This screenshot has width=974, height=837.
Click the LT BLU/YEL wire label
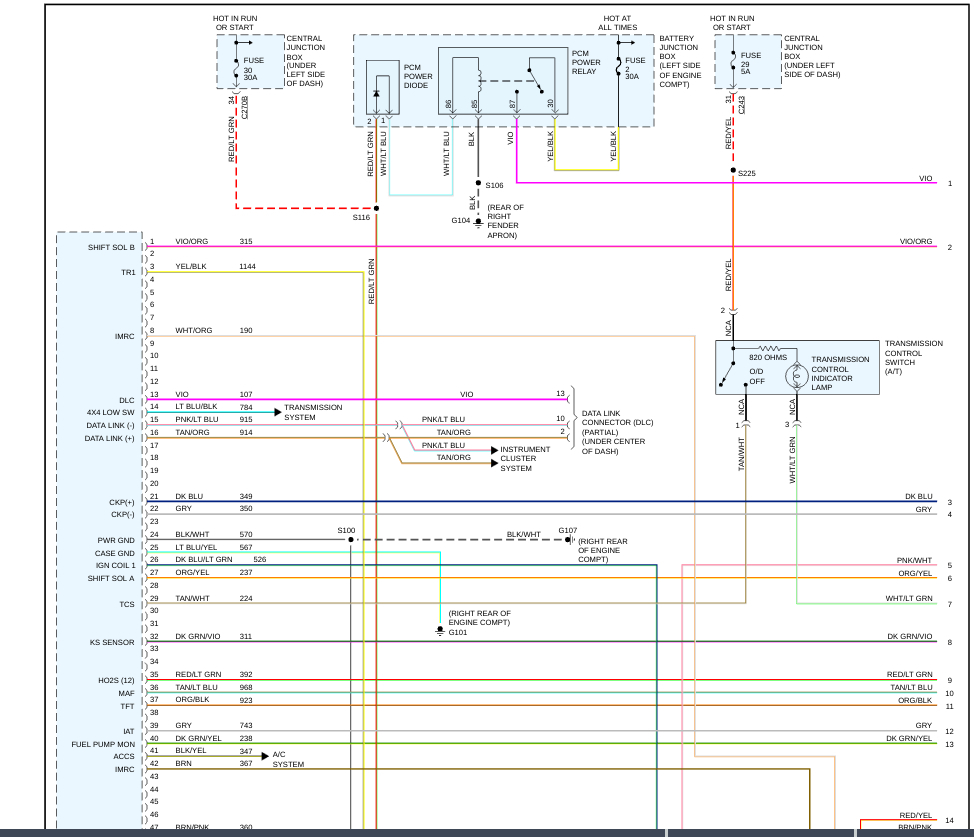(x=196, y=547)
